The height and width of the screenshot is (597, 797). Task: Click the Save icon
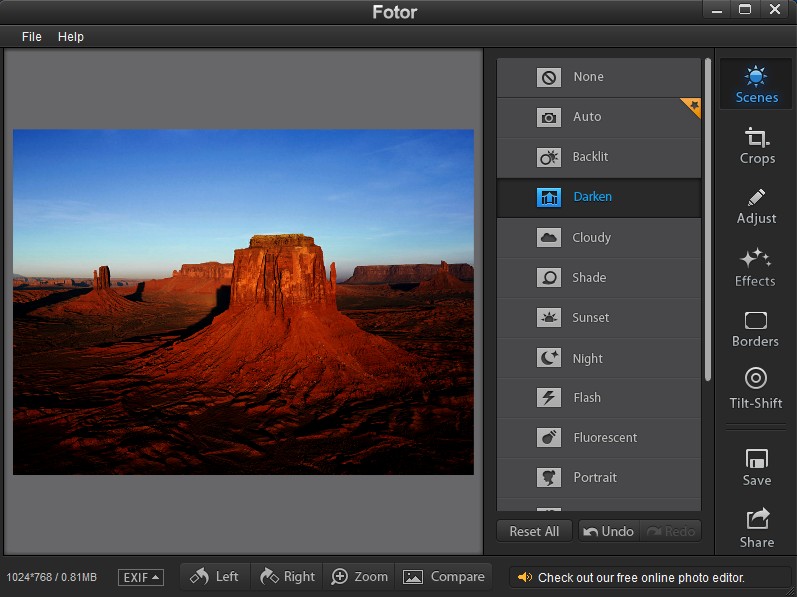[x=756, y=467]
